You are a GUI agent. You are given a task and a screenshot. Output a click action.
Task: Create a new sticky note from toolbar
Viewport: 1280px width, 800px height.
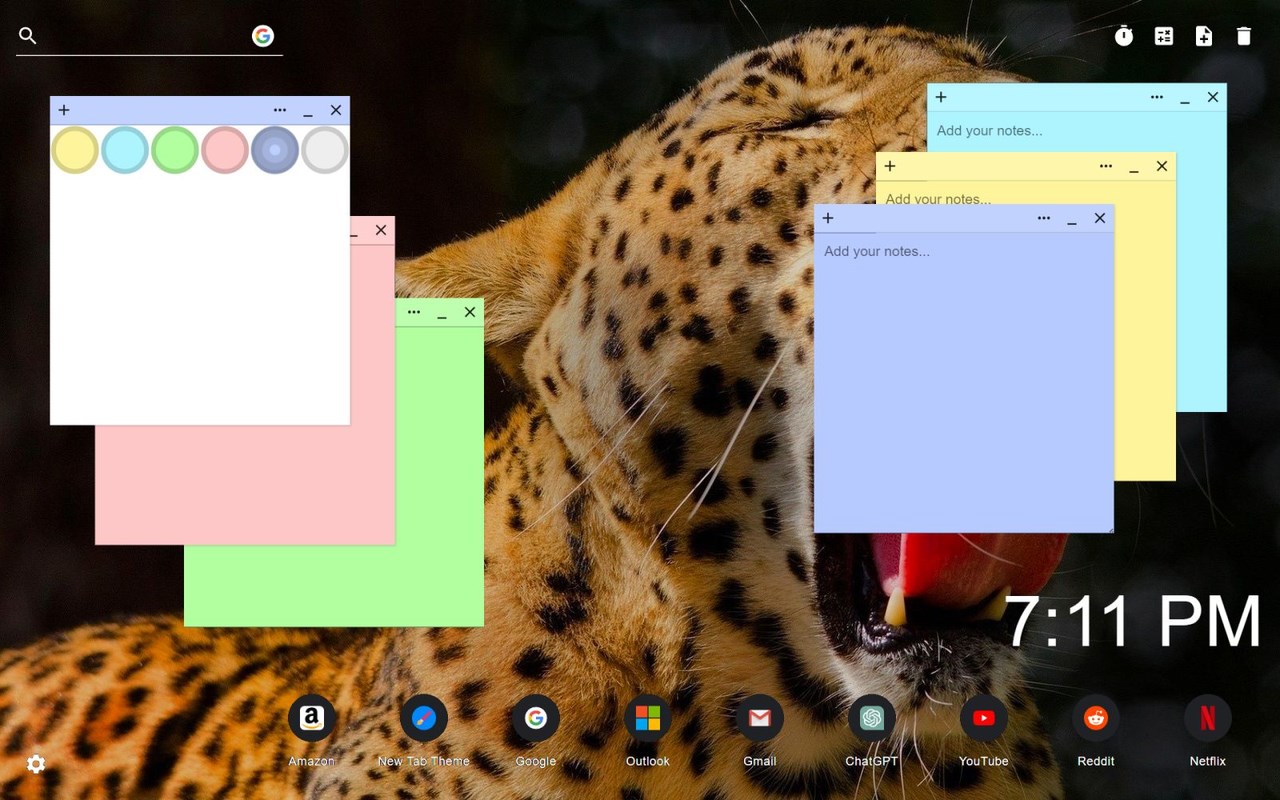coord(1204,36)
